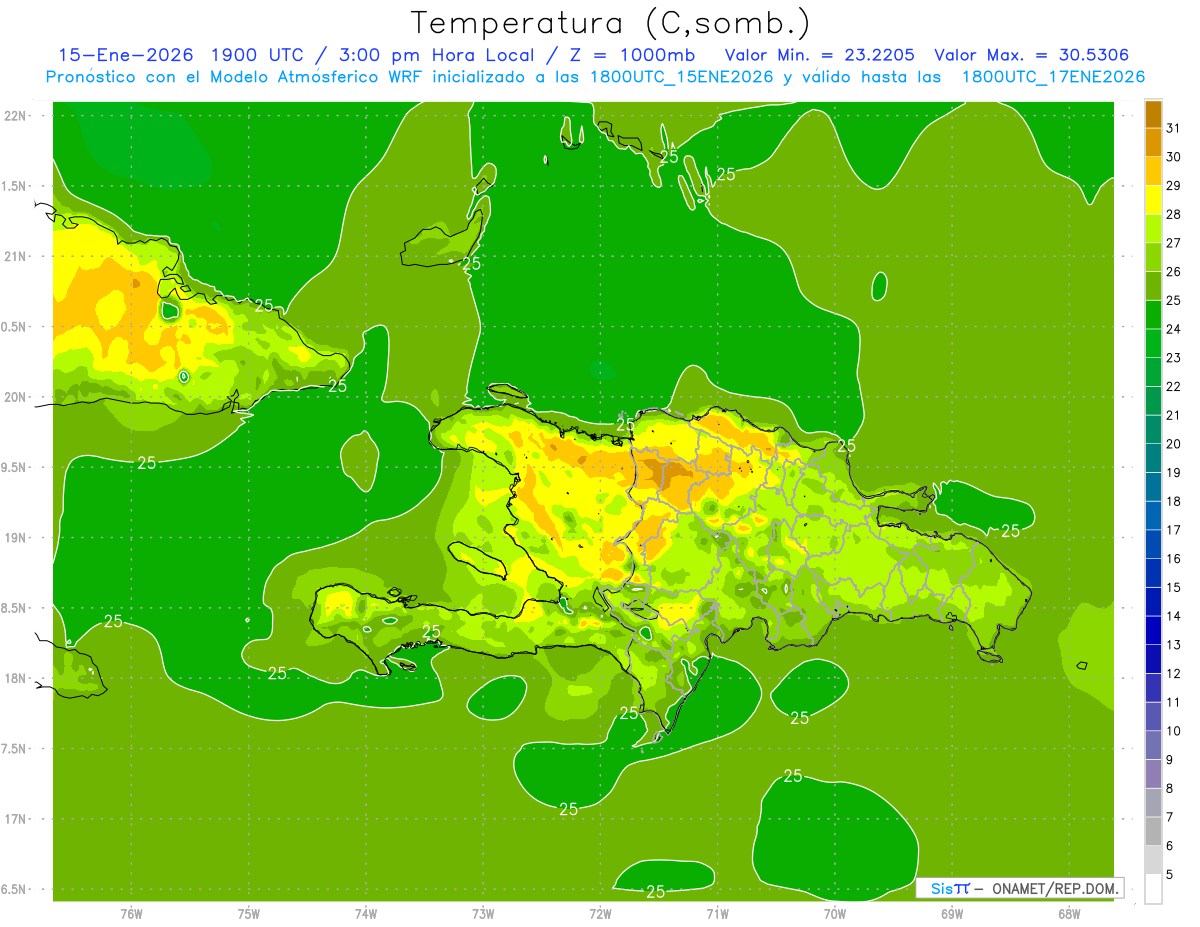This screenshot has height=927, width=1200.
Task: Click the '8' color bar label
Action: [1170, 789]
